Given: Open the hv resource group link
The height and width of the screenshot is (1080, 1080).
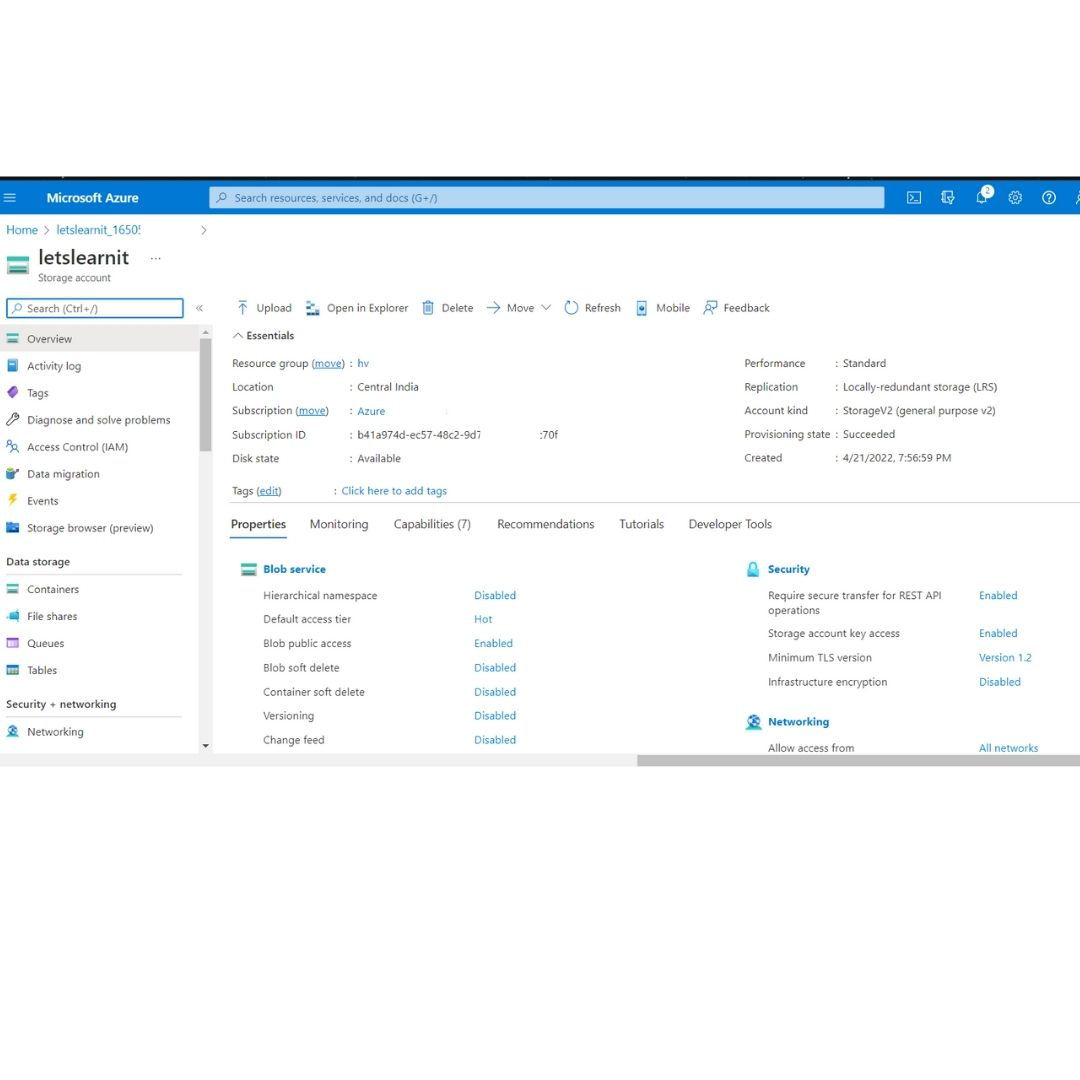Looking at the screenshot, I should click(363, 363).
